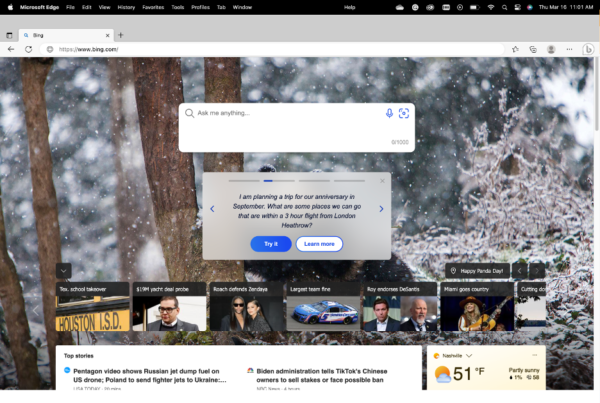Open Control Center in menu bar

pos(517,7)
